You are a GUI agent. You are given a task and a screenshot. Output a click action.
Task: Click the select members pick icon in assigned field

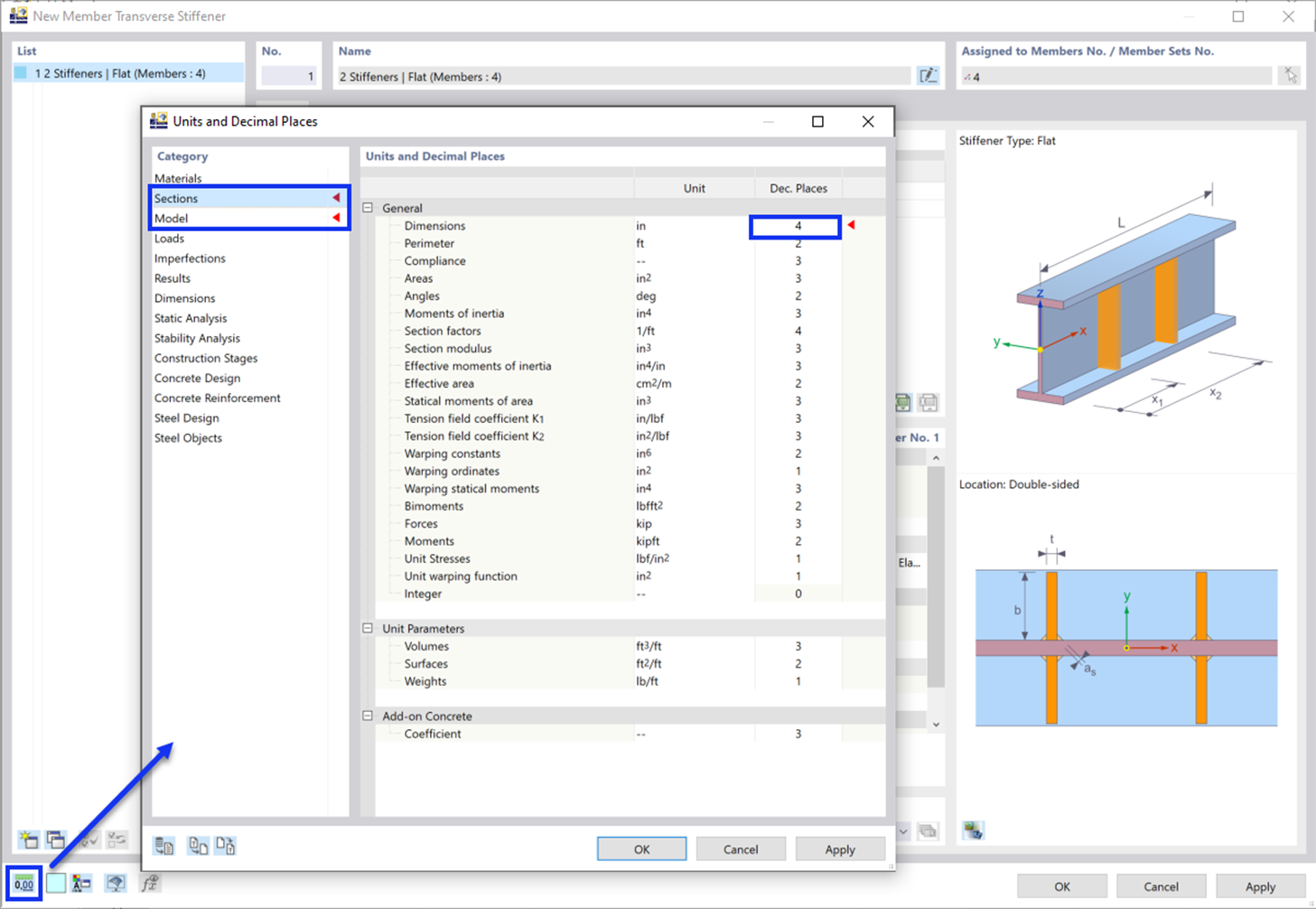[x=1291, y=76]
